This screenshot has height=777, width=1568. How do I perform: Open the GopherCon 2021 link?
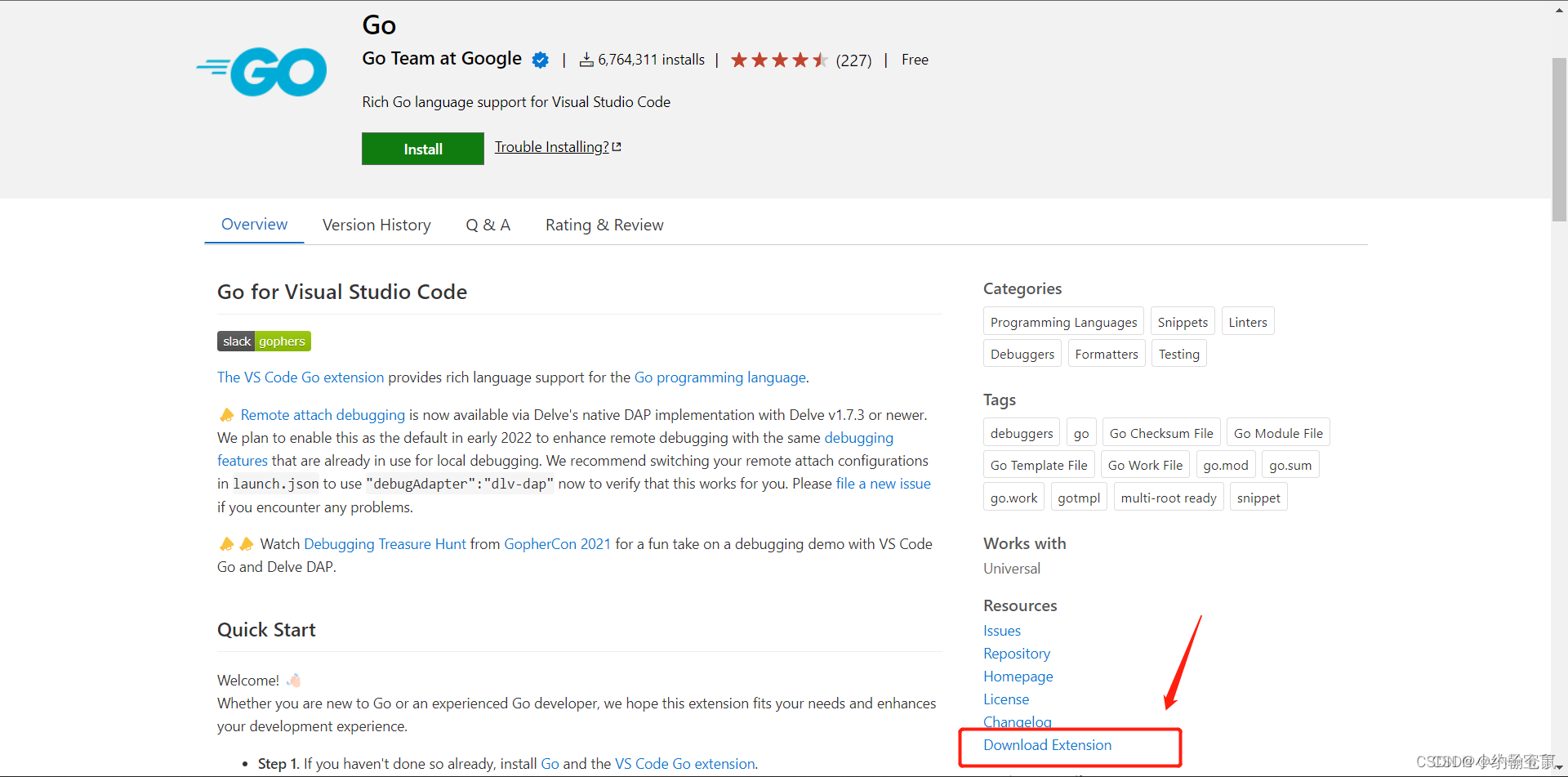558,544
